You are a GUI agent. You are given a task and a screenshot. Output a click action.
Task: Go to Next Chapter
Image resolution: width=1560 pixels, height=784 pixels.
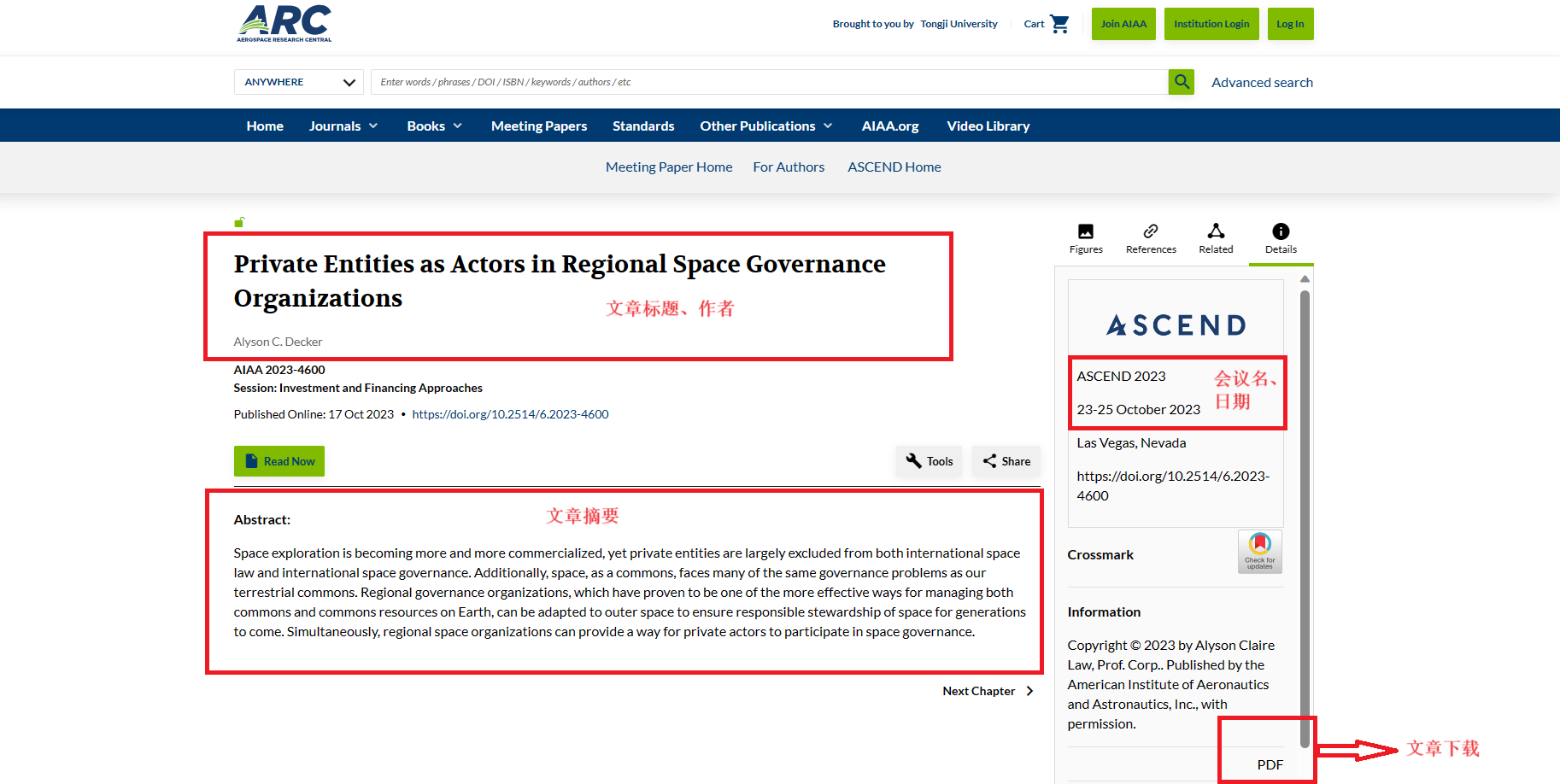tap(988, 691)
